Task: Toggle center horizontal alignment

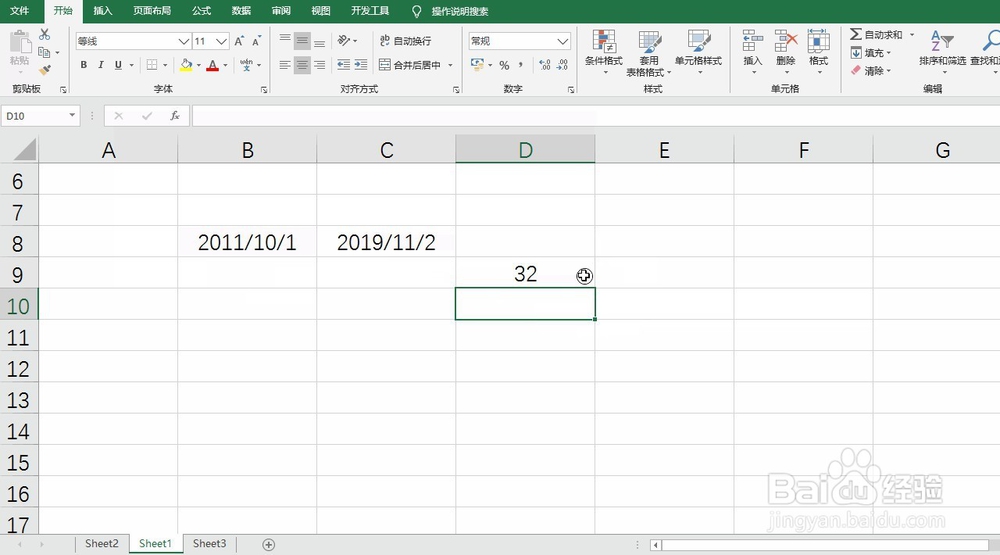Action: (x=302, y=65)
